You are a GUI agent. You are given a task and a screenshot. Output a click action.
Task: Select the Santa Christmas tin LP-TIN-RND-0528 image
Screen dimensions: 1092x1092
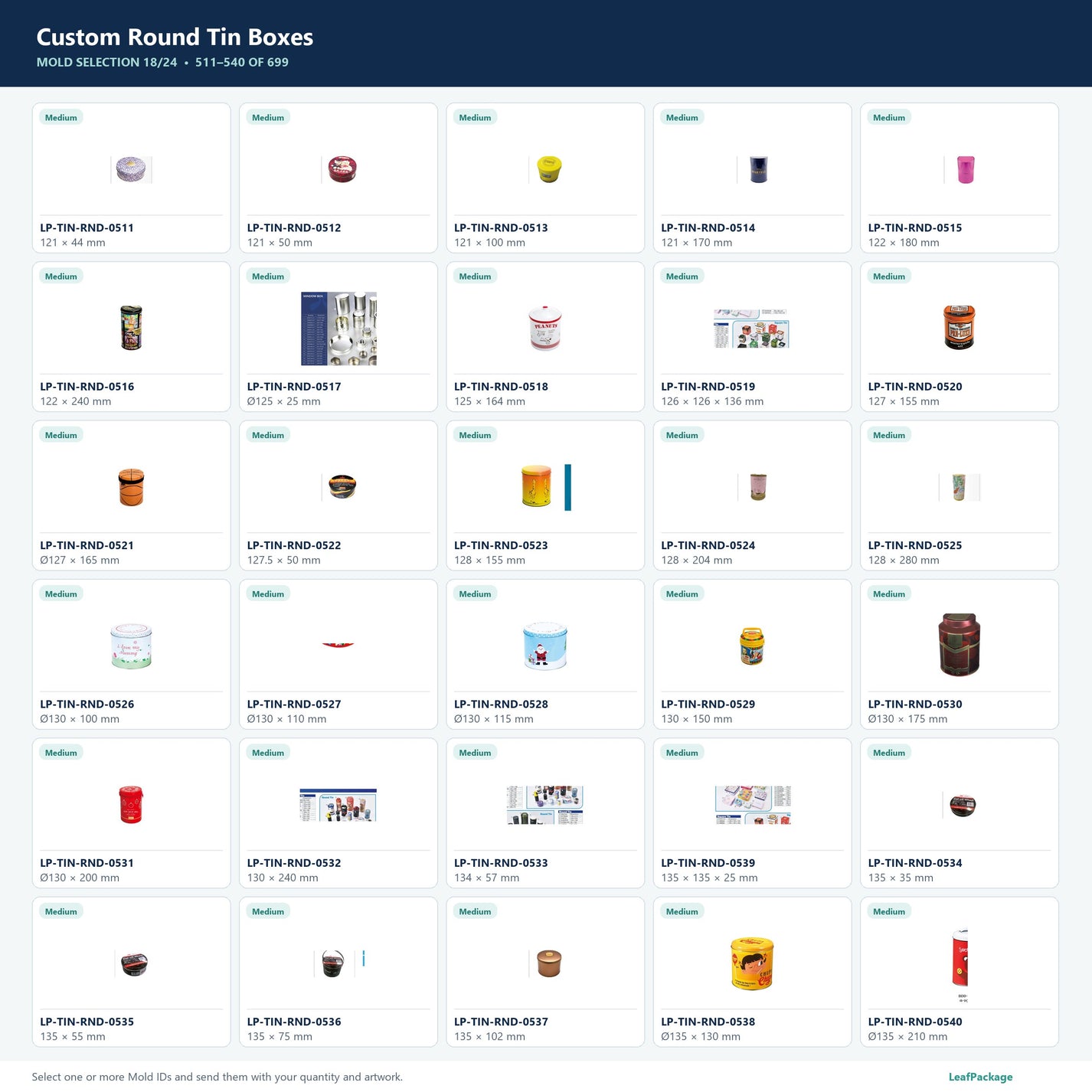(x=545, y=646)
